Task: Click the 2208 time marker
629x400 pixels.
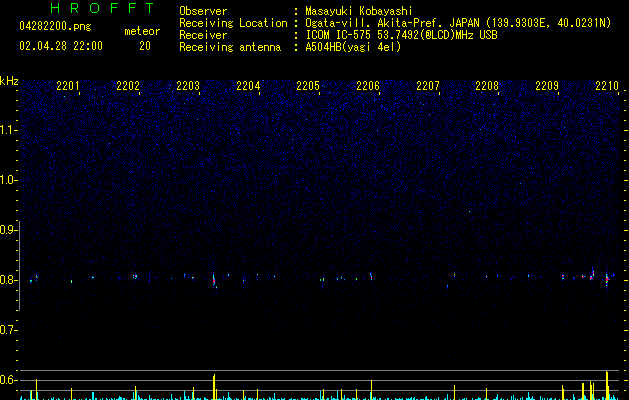Action: tap(487, 85)
